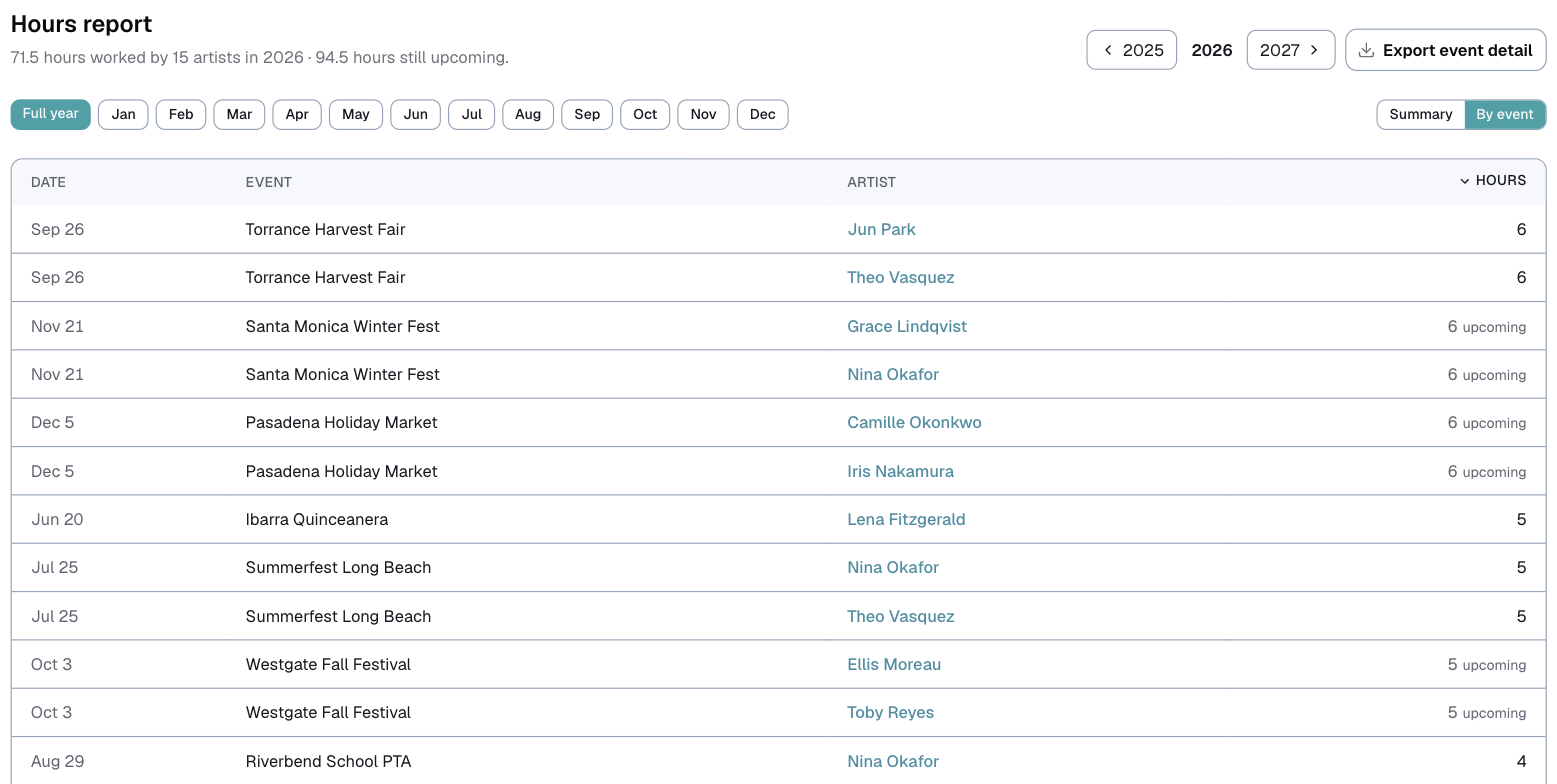Sort table by the DATE column header
This screenshot has width=1557, height=784.
(48, 182)
